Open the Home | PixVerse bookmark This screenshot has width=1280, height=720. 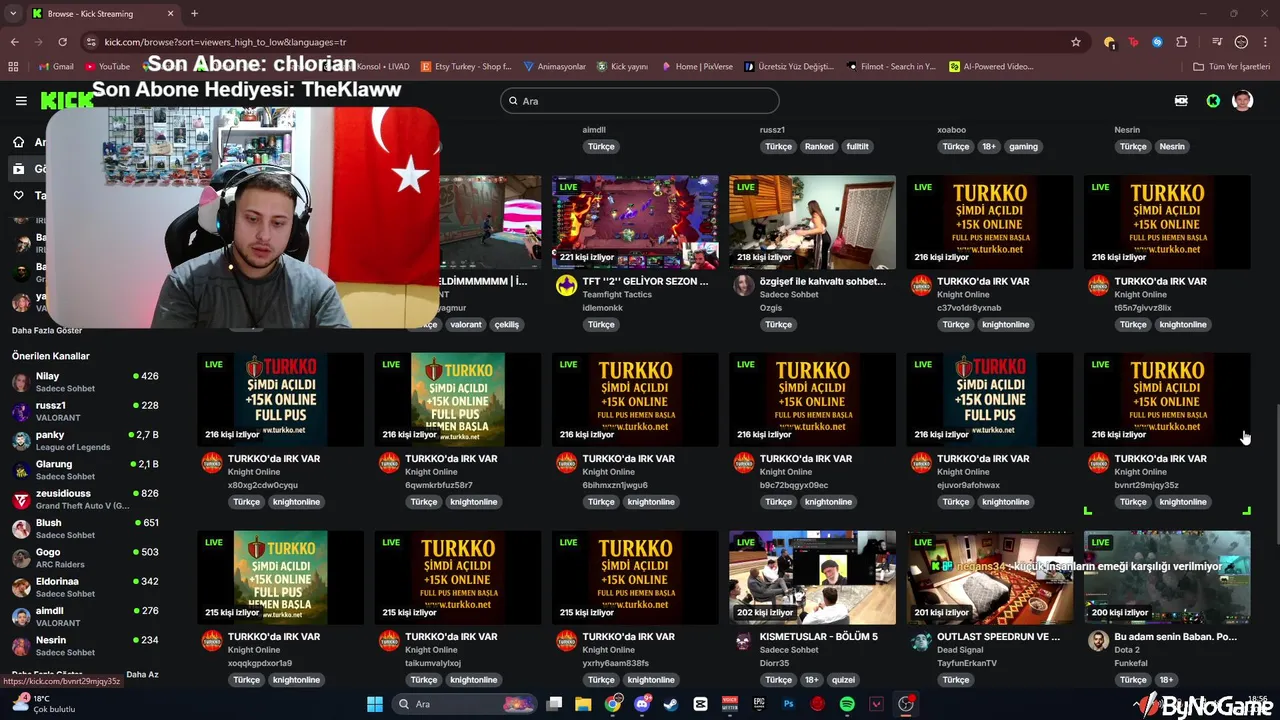pyautogui.click(x=697, y=66)
